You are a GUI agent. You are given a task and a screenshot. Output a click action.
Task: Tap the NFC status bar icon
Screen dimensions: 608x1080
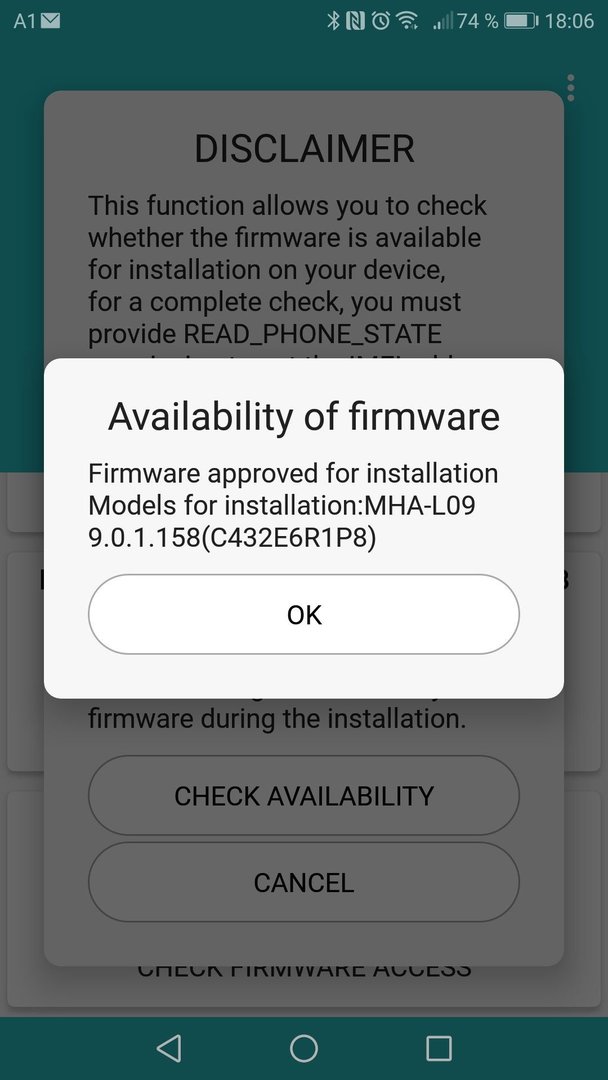[355, 21]
